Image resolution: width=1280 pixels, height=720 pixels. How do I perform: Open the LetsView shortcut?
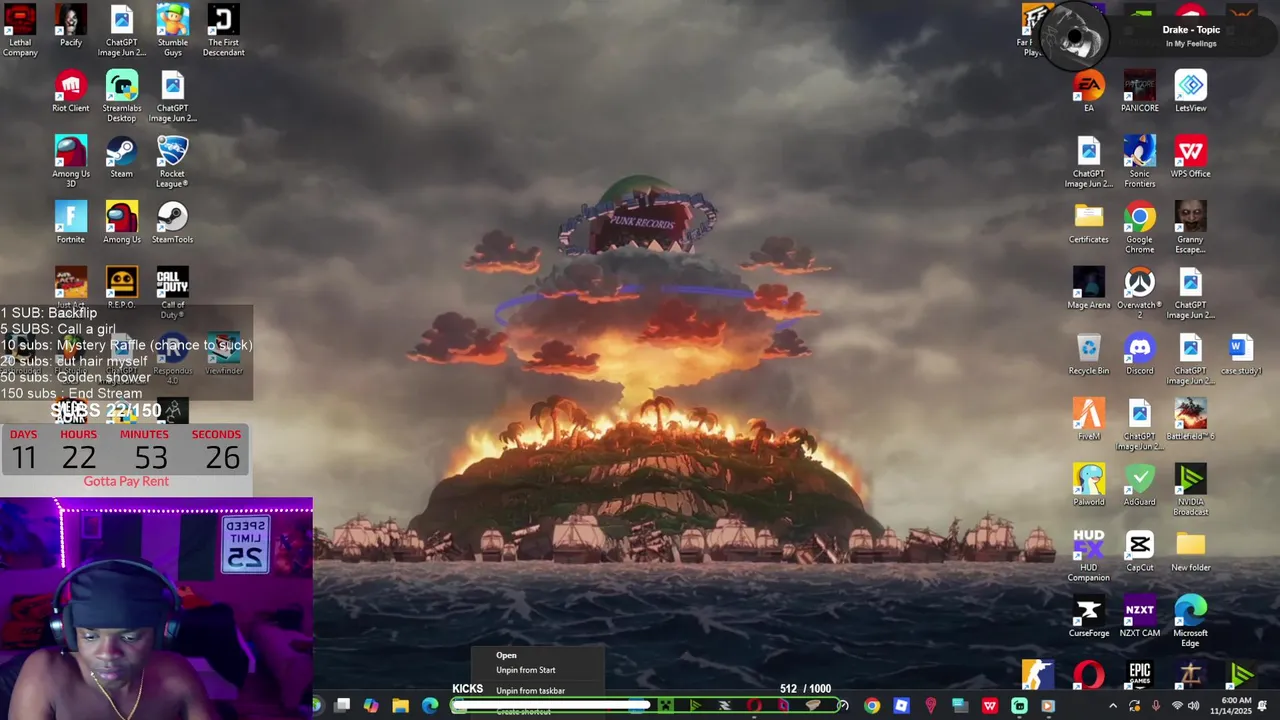(1190, 91)
